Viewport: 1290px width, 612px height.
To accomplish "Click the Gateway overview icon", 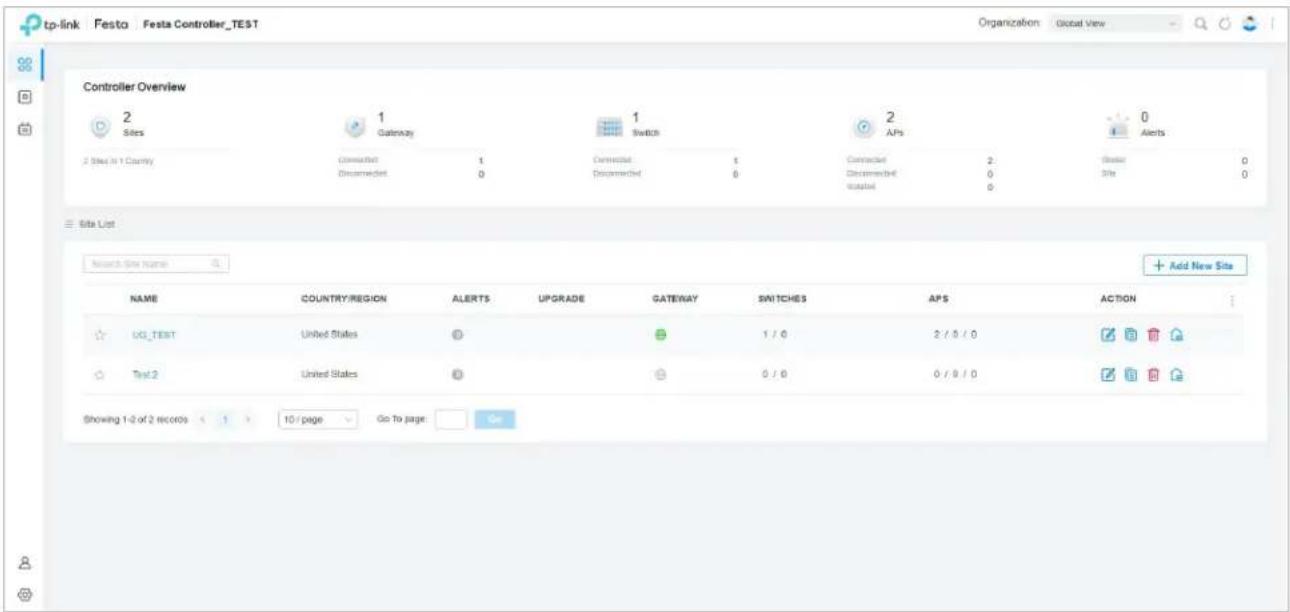I will pos(355,128).
